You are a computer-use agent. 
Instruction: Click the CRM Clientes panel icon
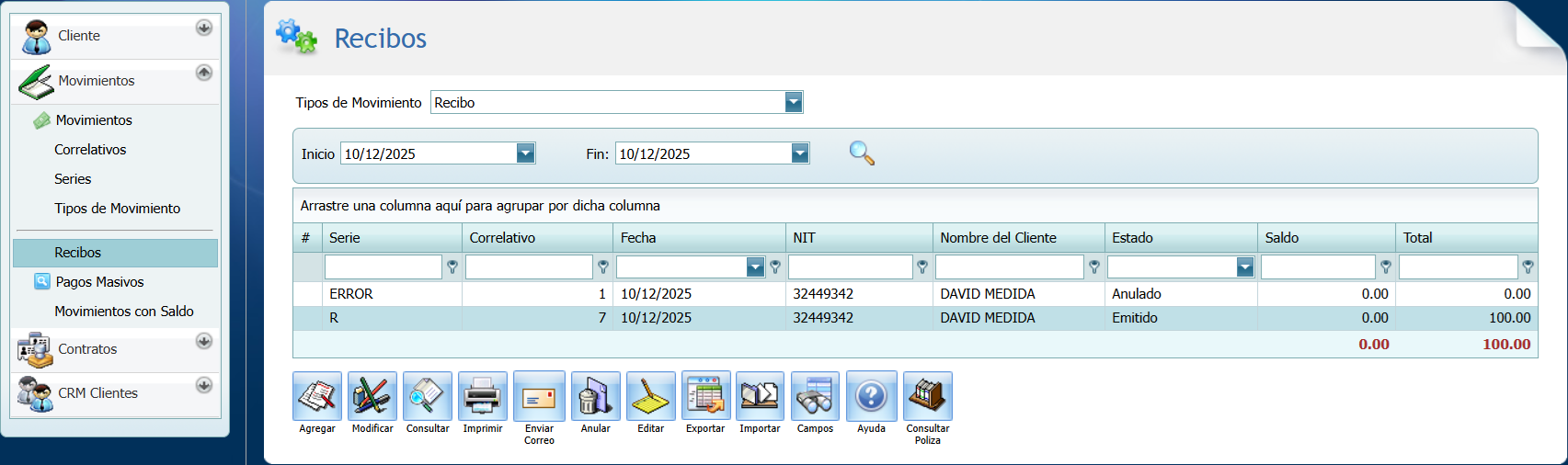(35, 393)
